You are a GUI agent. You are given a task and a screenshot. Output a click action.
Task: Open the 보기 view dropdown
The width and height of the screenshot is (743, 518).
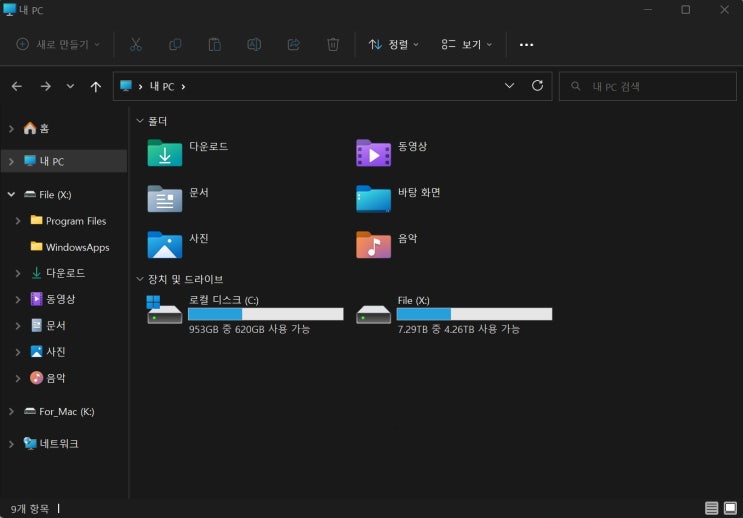[x=466, y=45]
